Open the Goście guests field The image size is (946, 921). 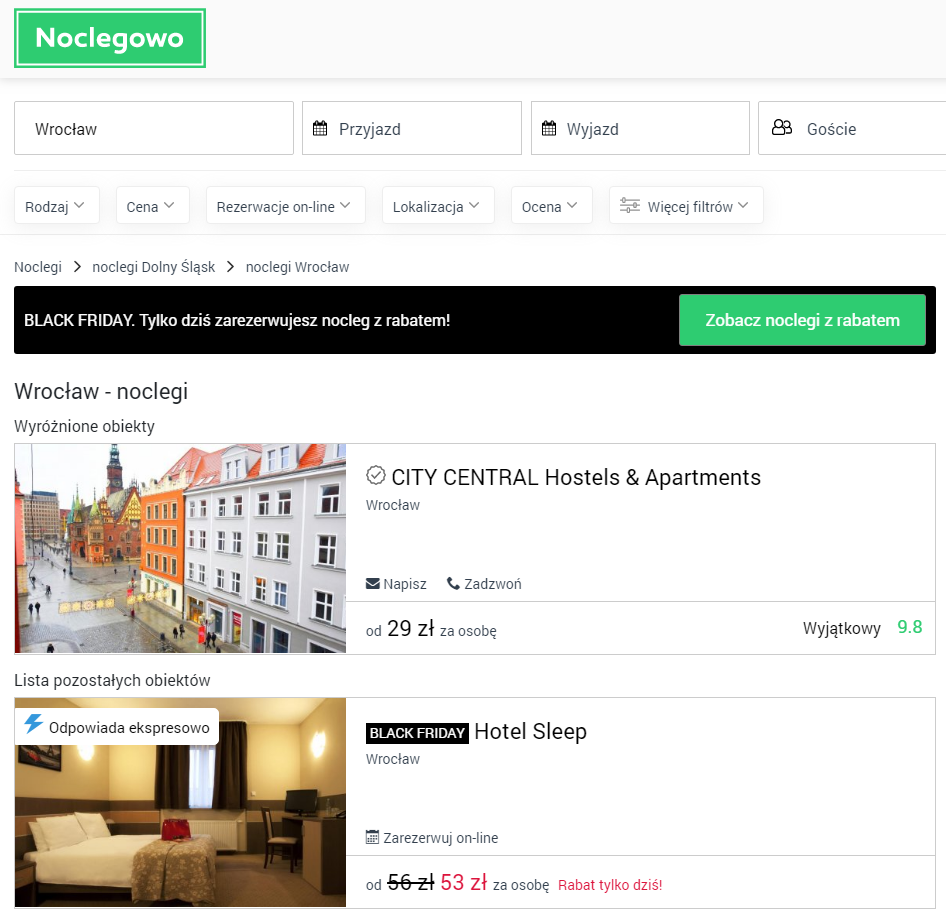coord(852,128)
